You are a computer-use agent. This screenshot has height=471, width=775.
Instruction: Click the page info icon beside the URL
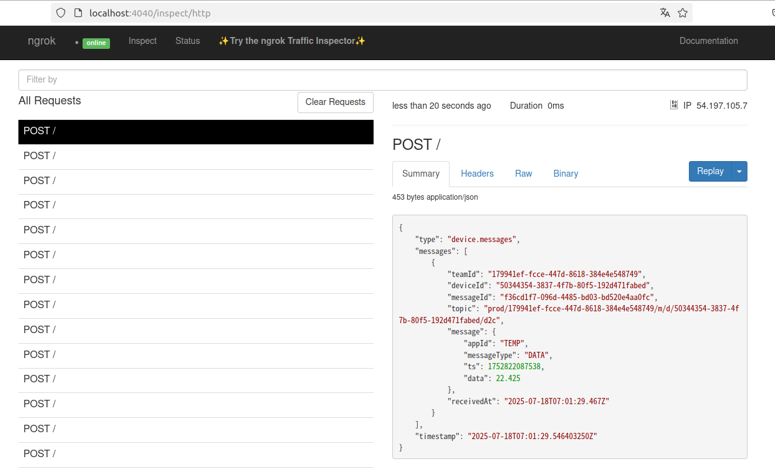point(78,13)
